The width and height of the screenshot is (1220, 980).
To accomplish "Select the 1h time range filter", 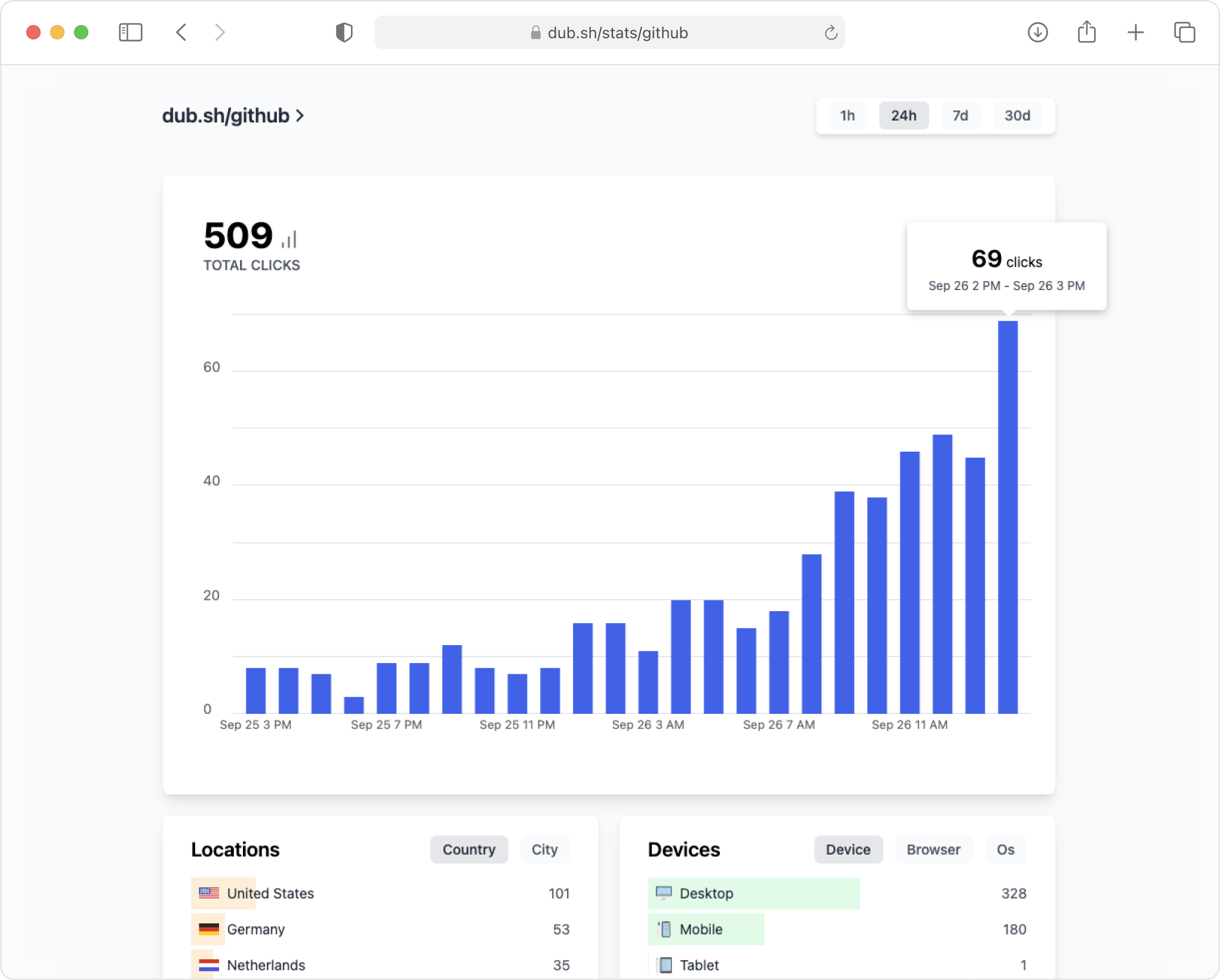I will pos(848,115).
